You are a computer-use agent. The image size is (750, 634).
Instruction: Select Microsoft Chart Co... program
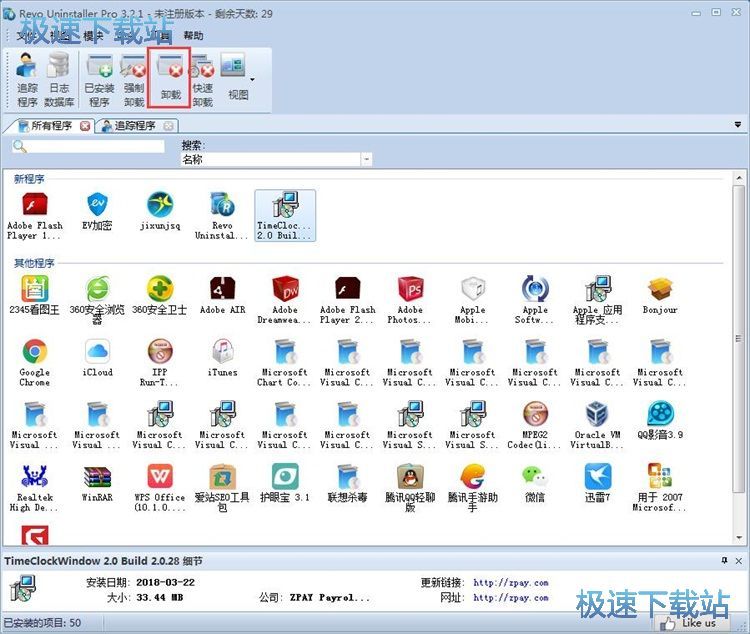(285, 363)
